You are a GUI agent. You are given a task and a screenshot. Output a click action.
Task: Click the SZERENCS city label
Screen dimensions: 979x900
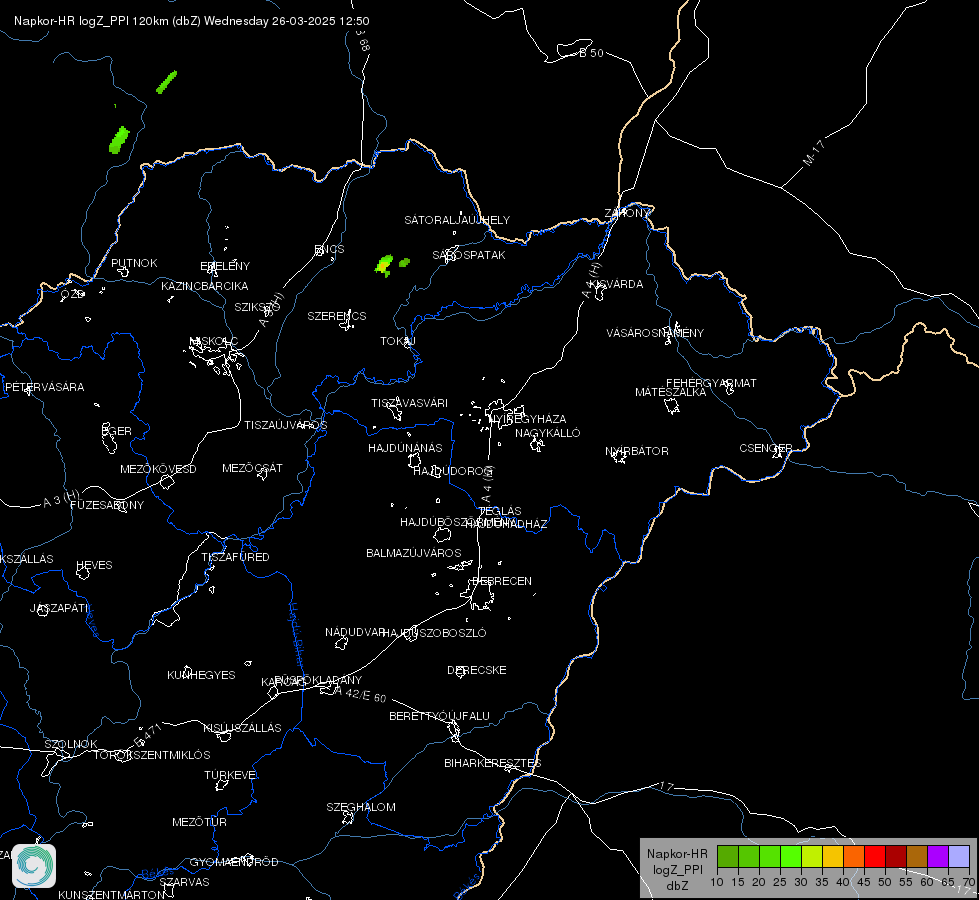coord(337,316)
